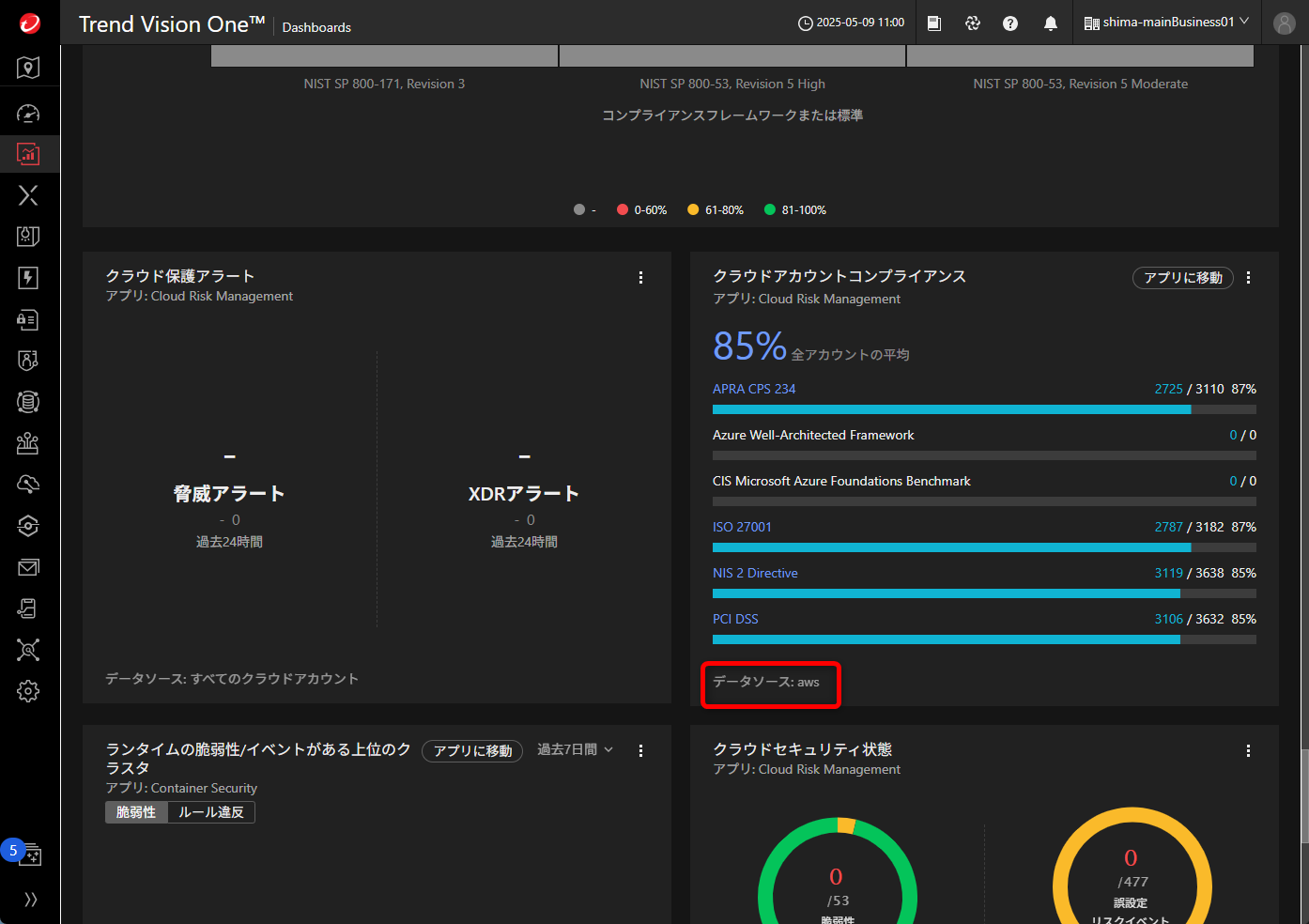Click the AI companion icon in header
The height and width of the screenshot is (924, 1309).
point(973,23)
